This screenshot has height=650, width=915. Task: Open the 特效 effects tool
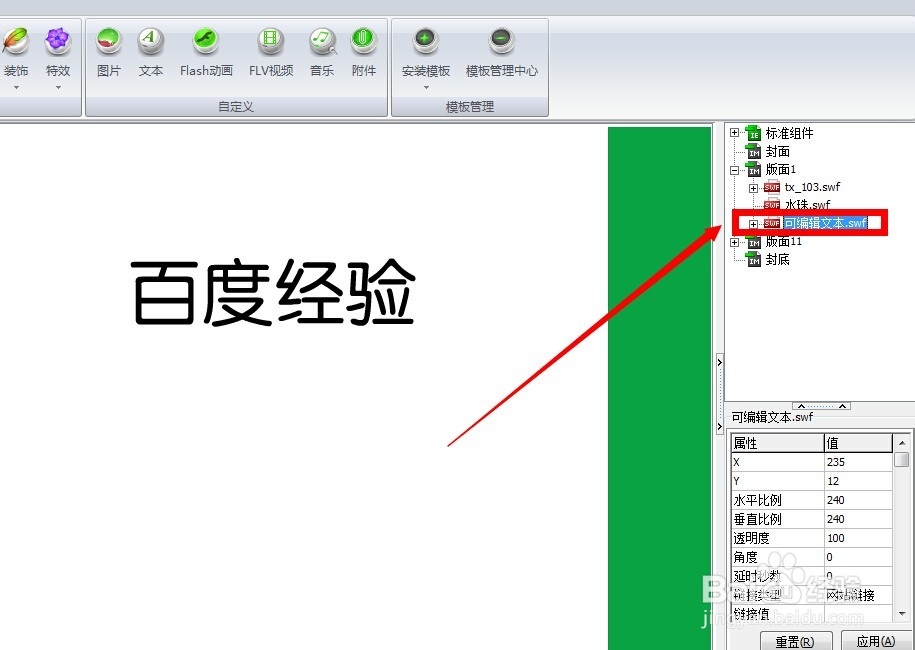(x=58, y=53)
